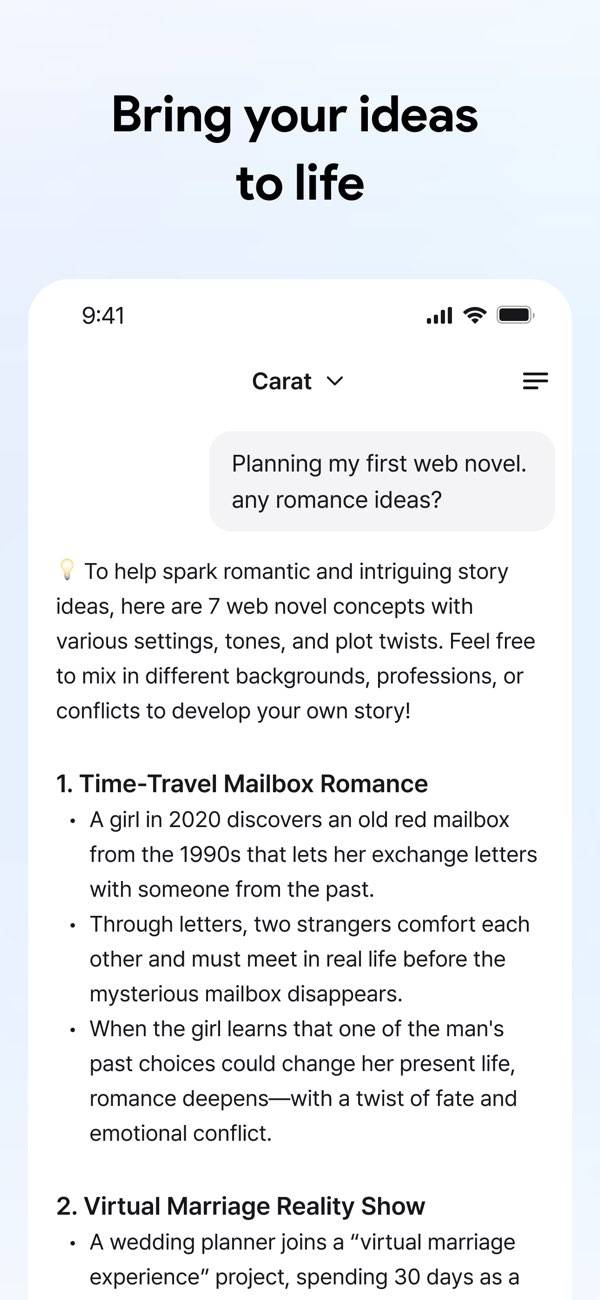Tap the battery level icon
600x1300 pixels.
516,315
